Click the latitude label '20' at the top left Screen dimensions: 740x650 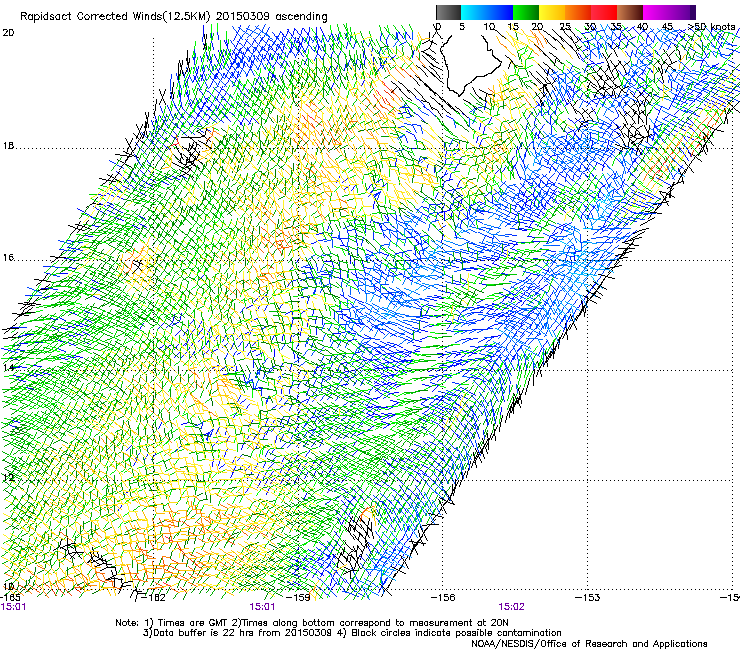[x=8, y=33]
